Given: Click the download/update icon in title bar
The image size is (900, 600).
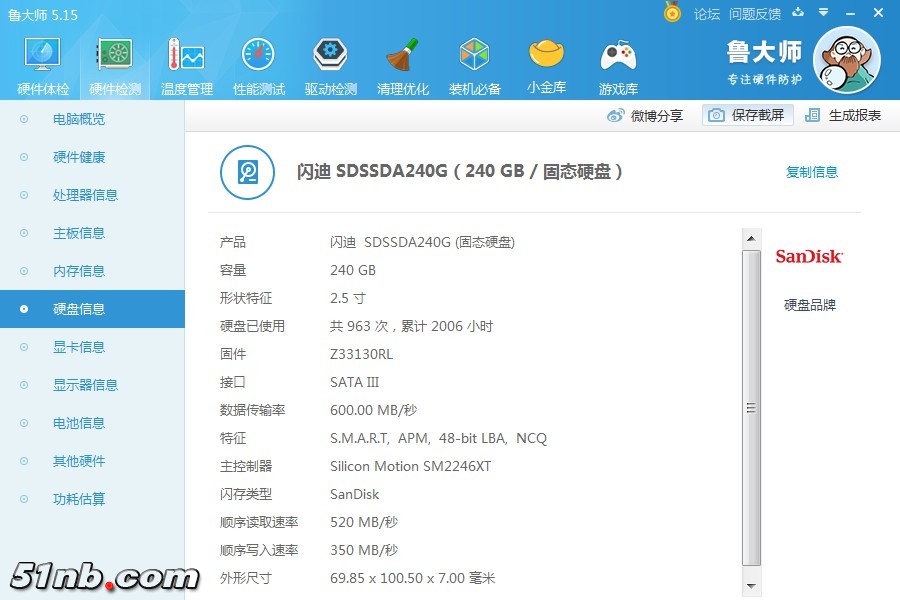Looking at the screenshot, I should point(798,13).
